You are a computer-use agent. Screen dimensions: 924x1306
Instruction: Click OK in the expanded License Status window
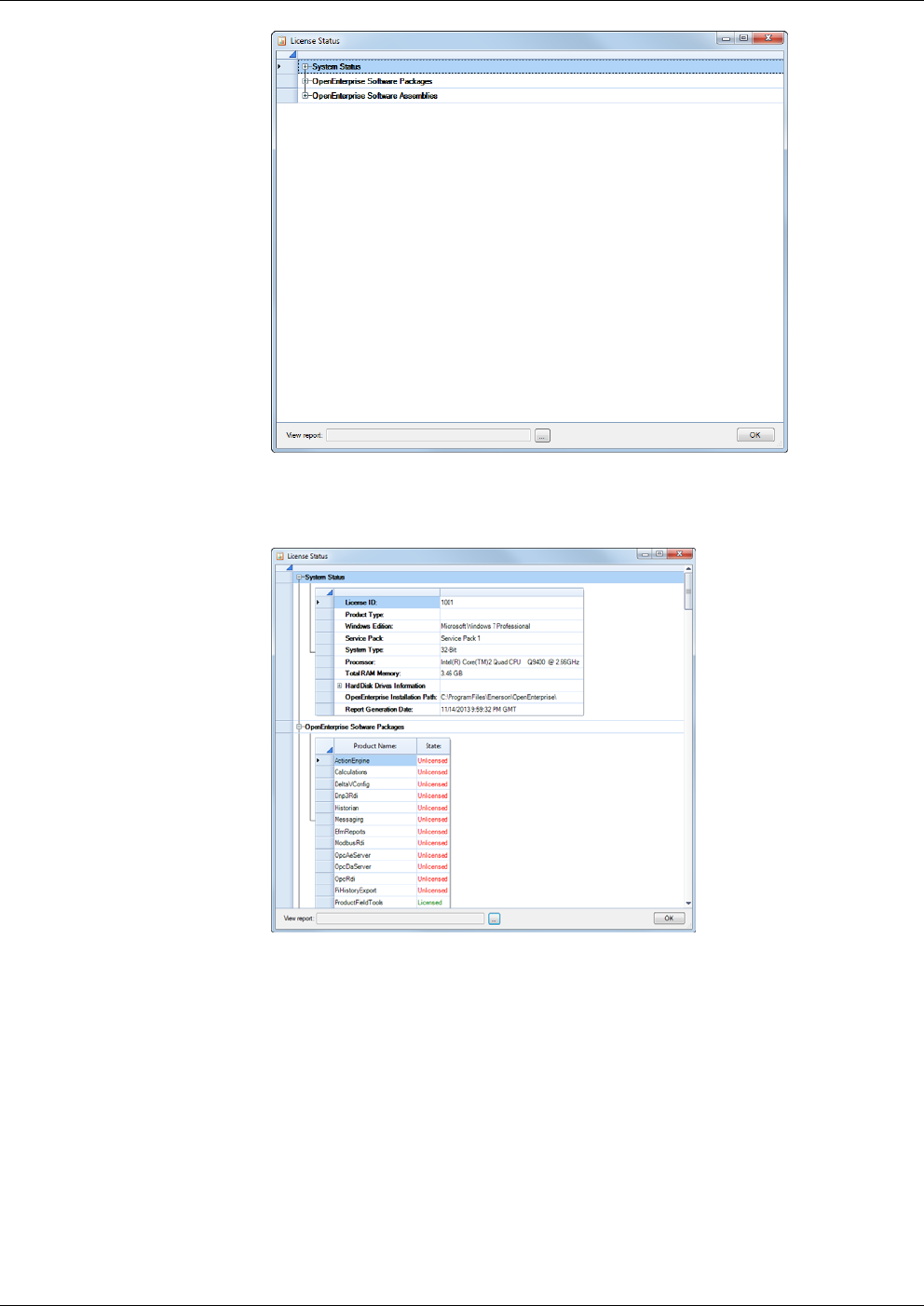(669, 918)
